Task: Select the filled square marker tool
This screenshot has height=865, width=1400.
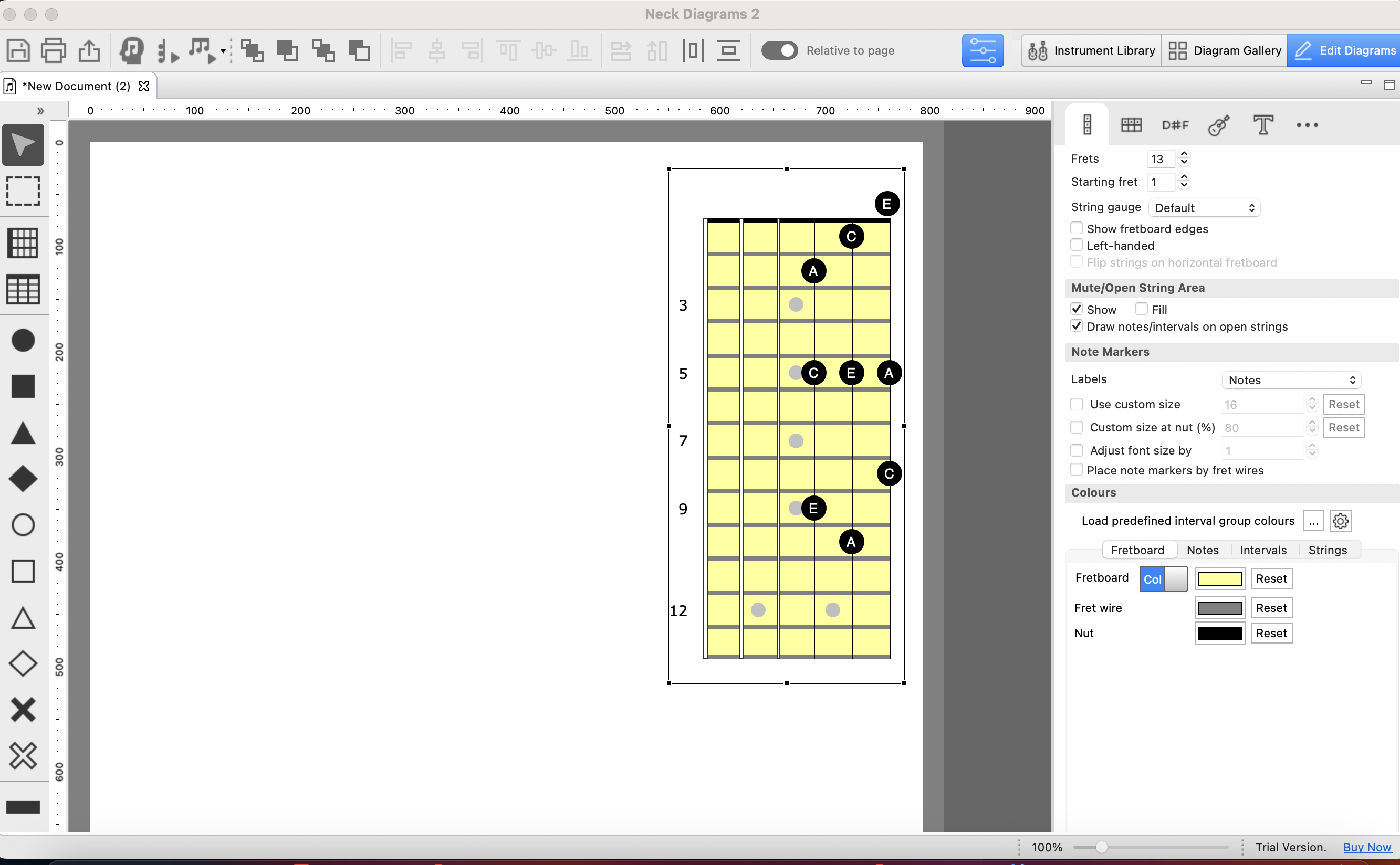Action: 23,386
